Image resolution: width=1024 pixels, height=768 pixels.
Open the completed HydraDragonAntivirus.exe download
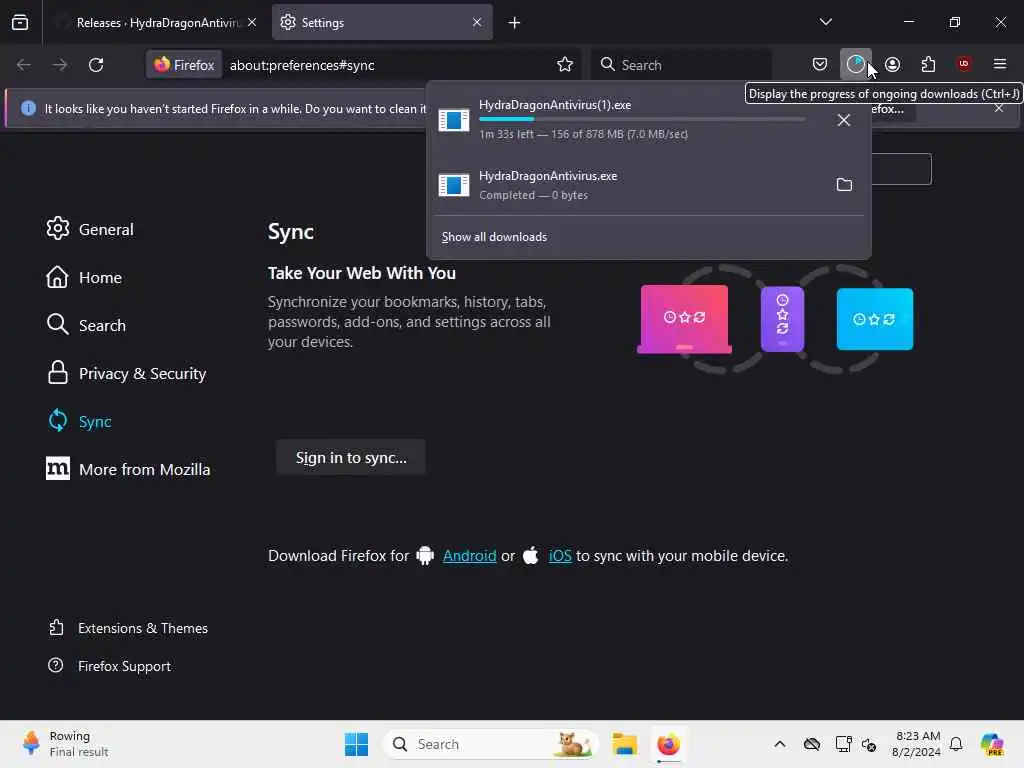click(x=627, y=185)
